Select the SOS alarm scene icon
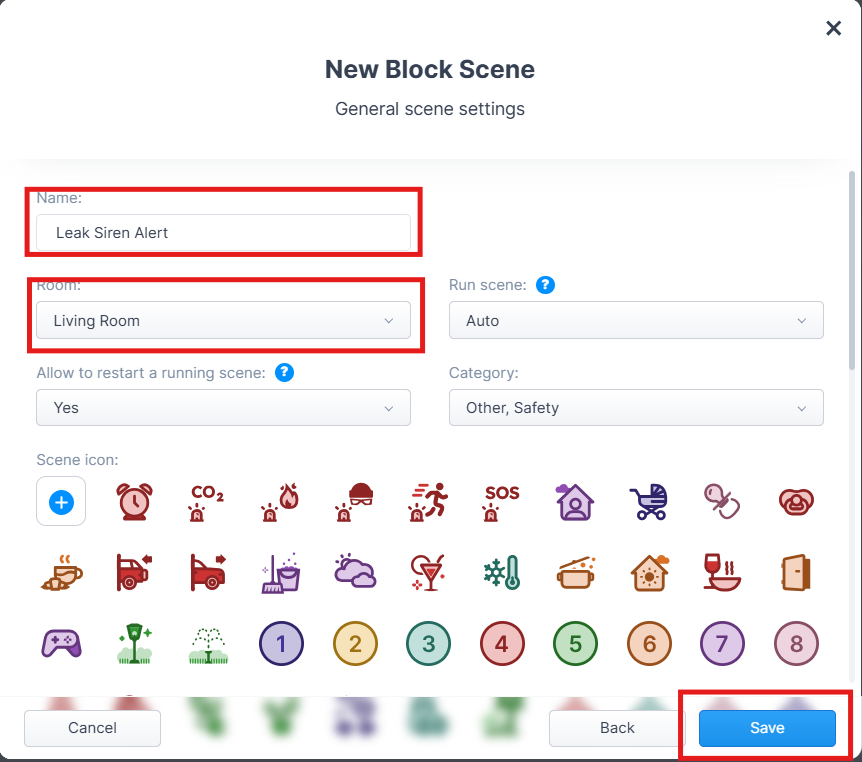 (501, 502)
